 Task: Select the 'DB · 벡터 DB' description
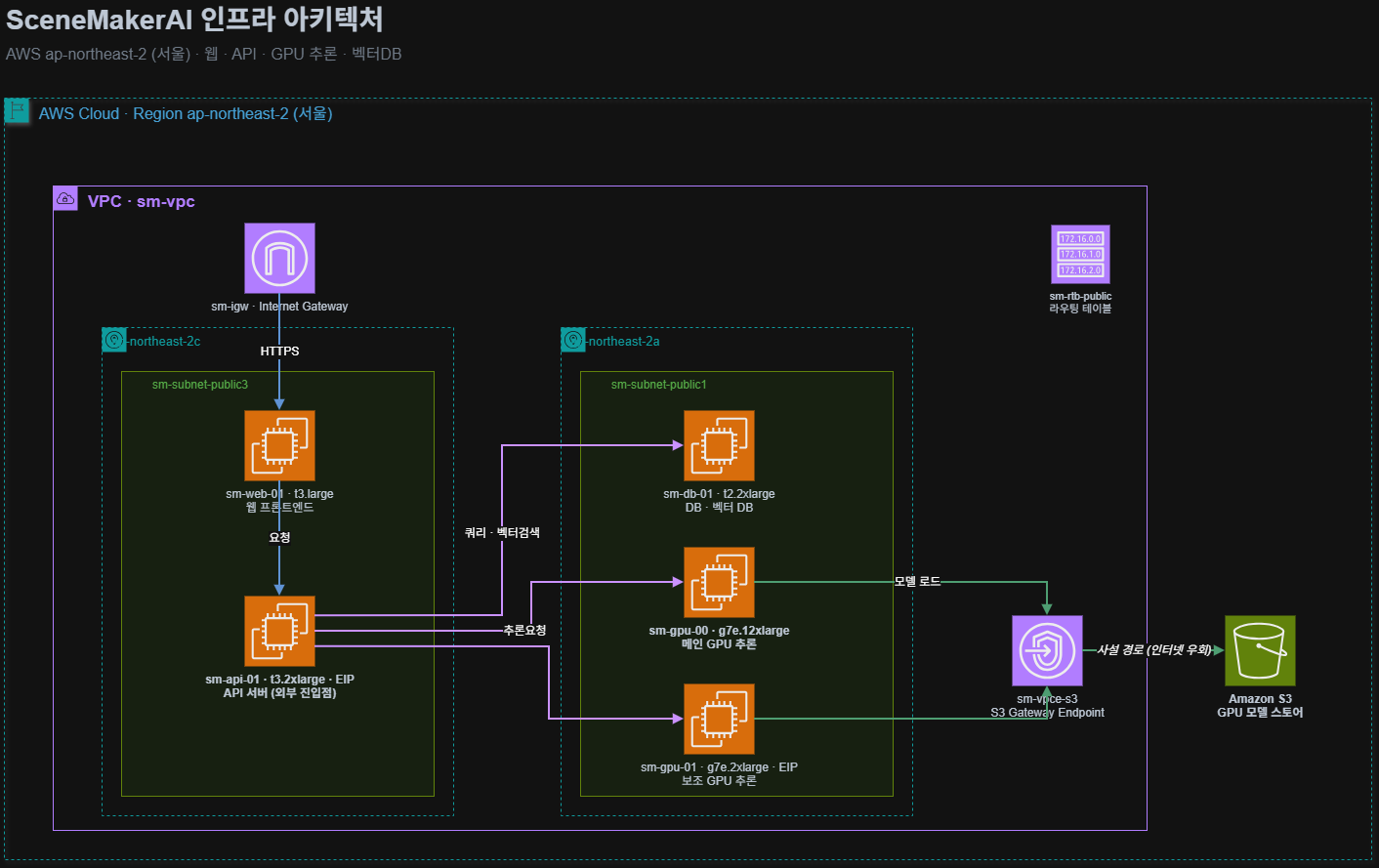719,508
